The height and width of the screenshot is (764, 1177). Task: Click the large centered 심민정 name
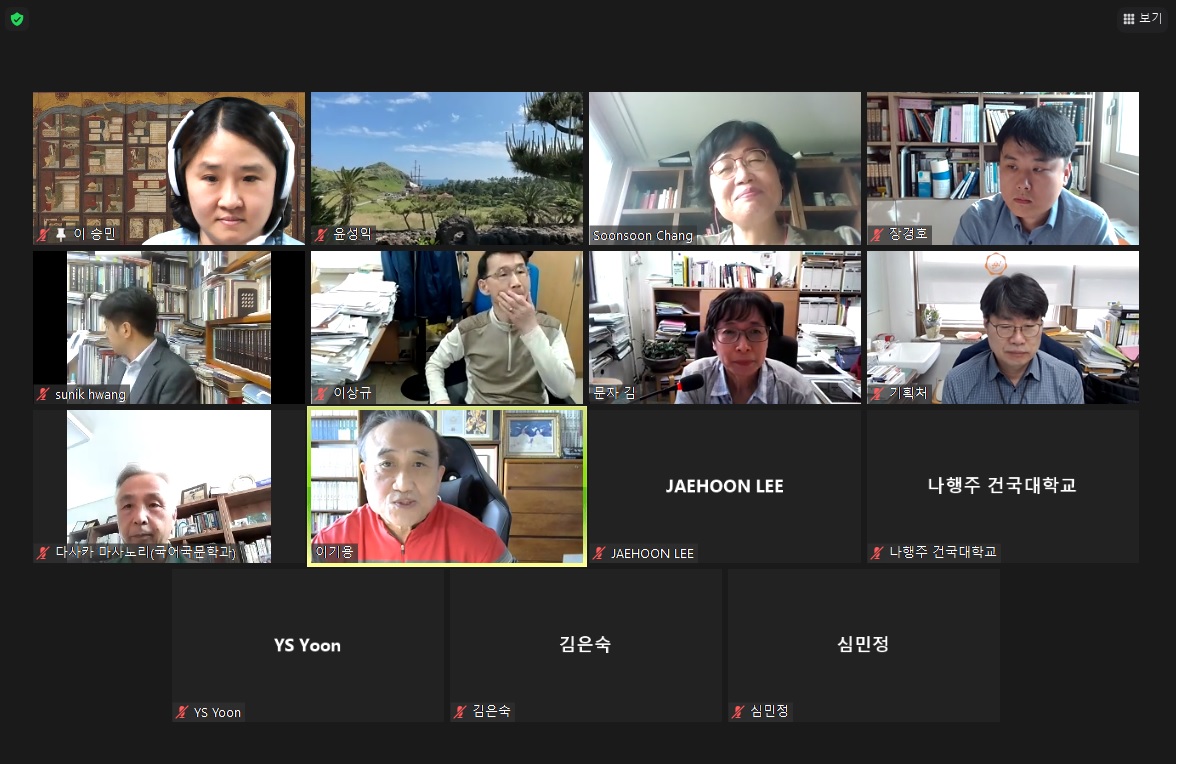(863, 644)
